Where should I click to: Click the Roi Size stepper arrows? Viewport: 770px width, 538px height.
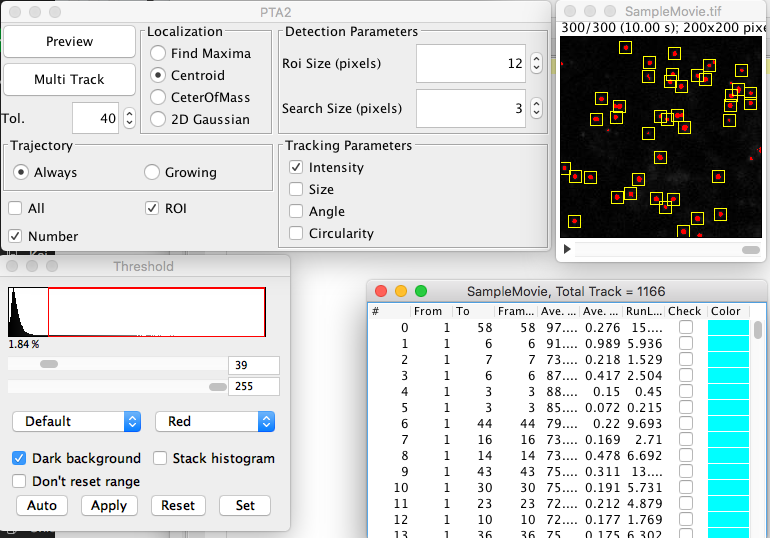(x=536, y=64)
